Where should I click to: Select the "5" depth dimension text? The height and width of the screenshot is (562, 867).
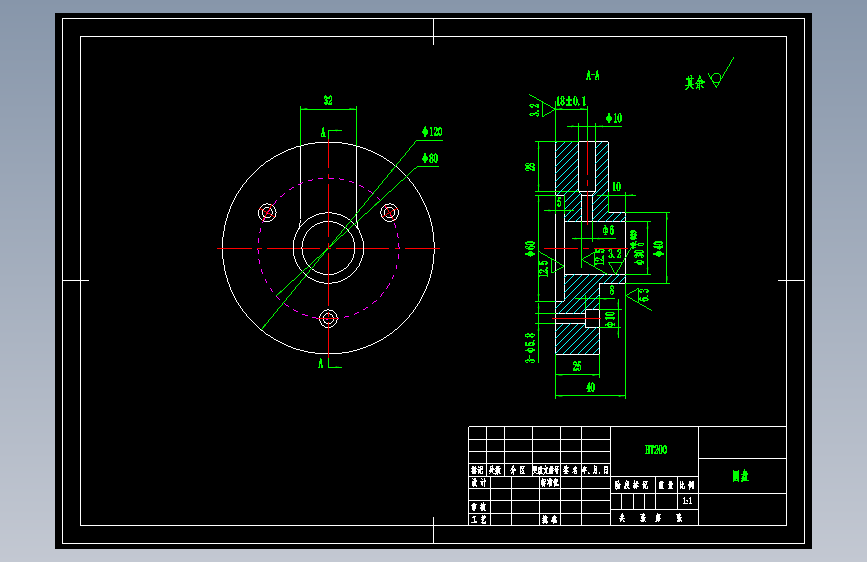pyautogui.click(x=559, y=202)
